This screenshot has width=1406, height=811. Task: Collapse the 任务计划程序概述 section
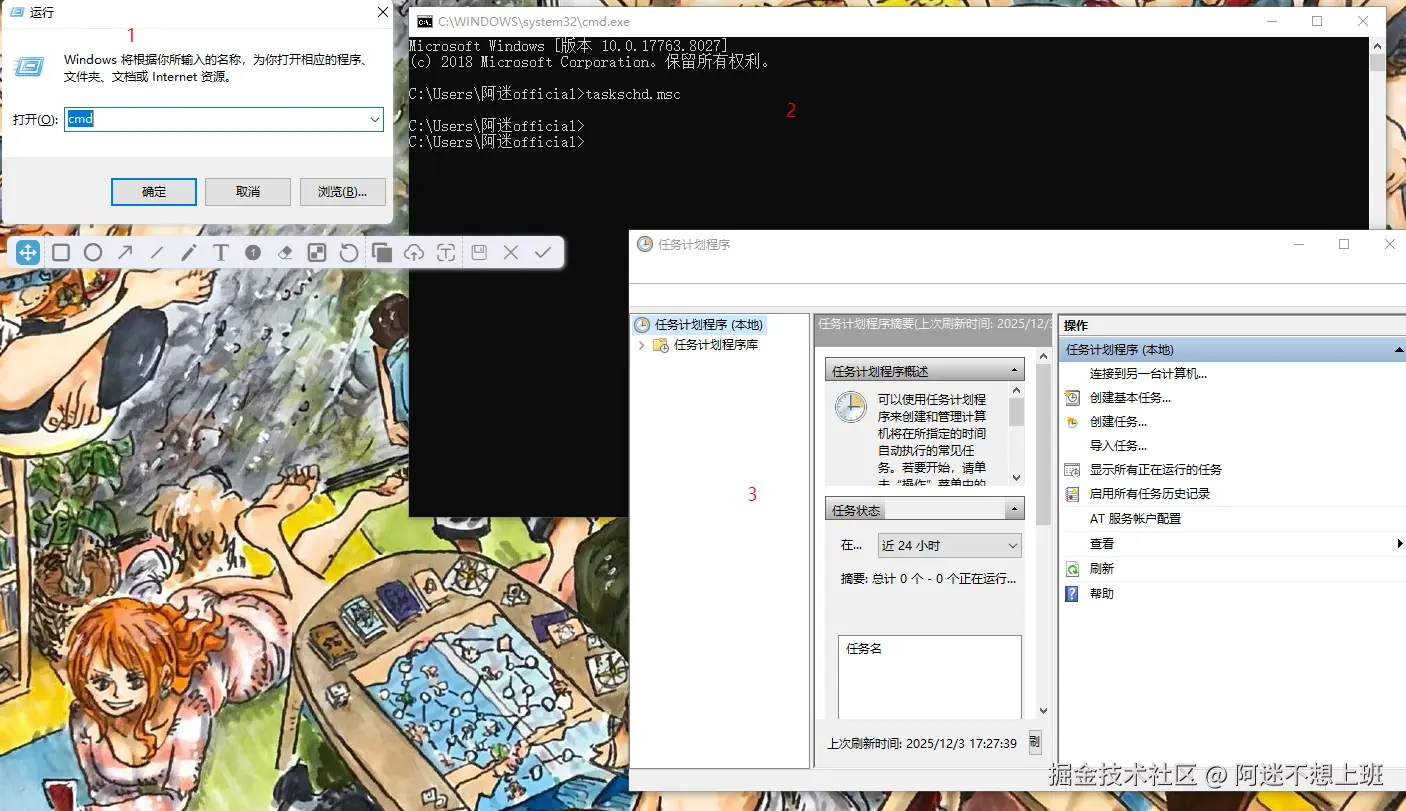point(1016,371)
